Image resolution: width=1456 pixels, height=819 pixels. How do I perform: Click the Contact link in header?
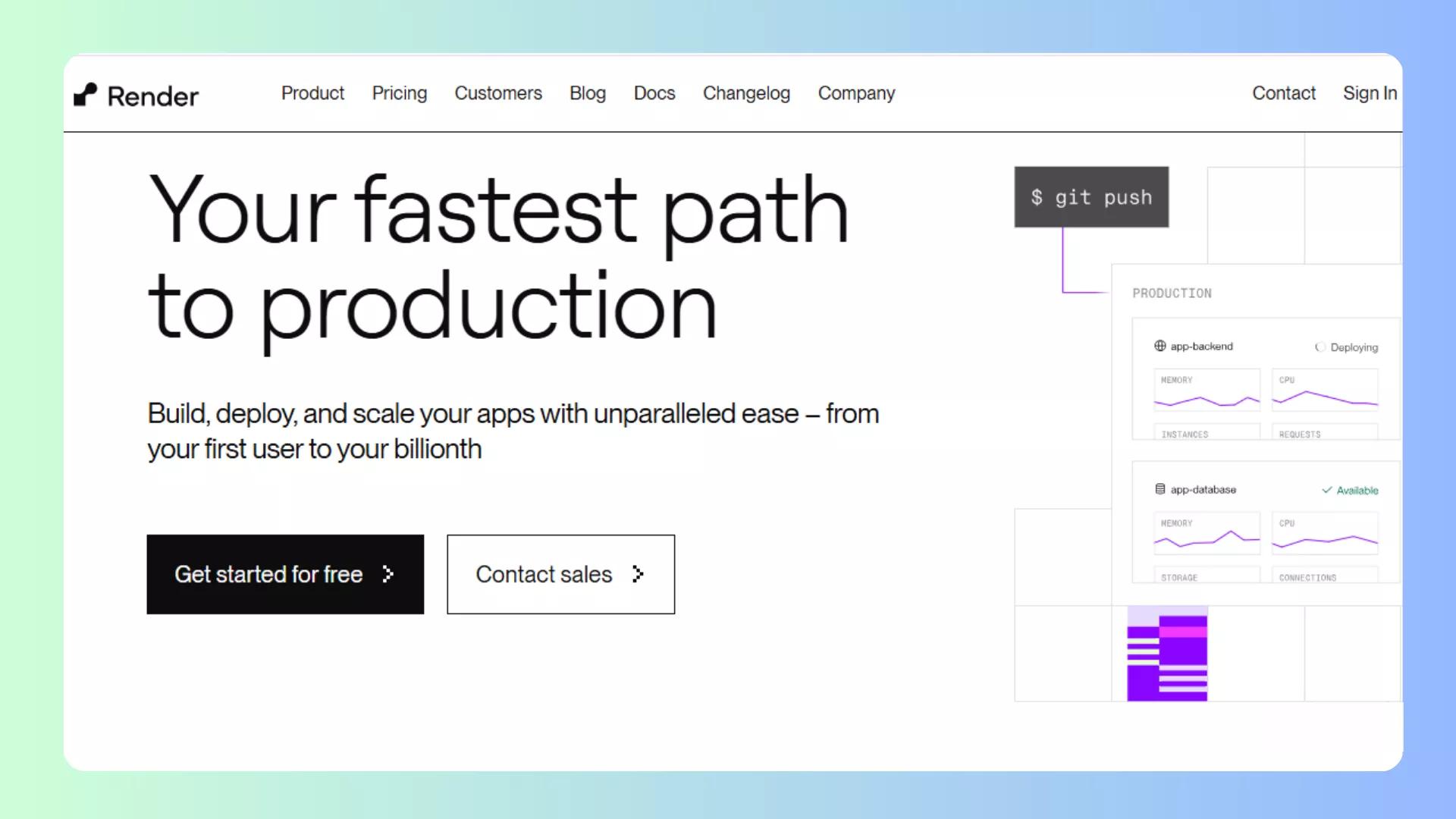1284,93
